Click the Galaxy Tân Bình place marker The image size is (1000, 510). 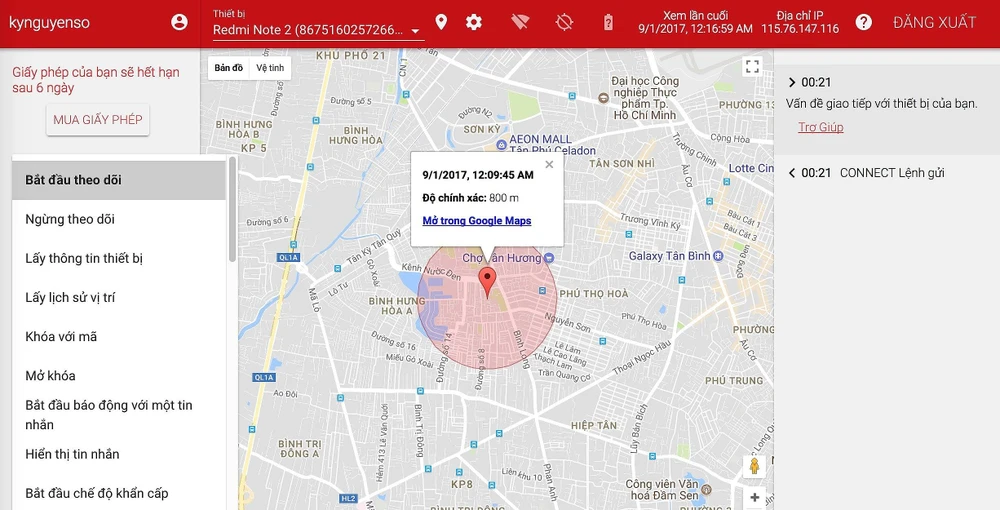tap(719, 256)
